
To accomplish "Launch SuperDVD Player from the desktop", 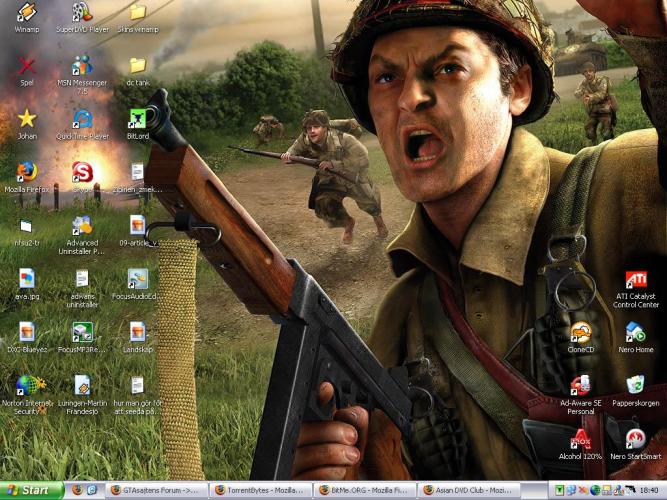I will (82, 13).
